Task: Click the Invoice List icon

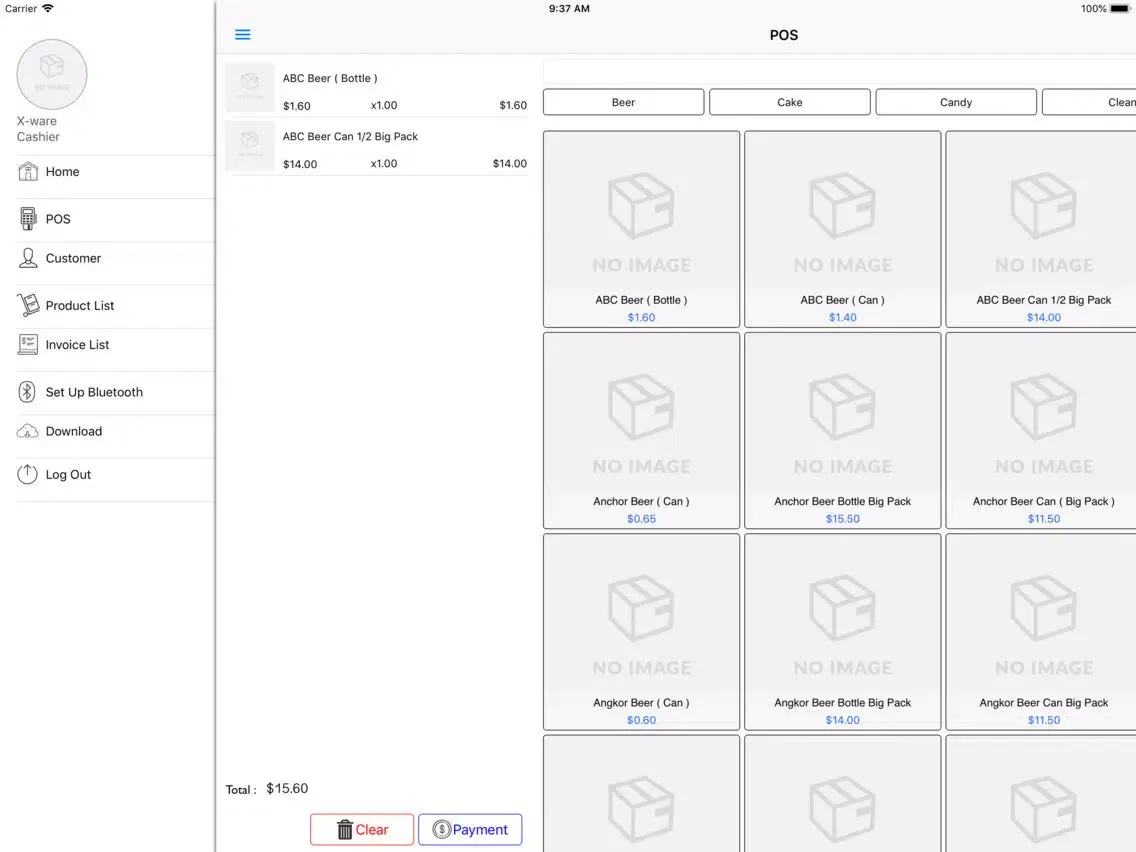Action: 28,345
